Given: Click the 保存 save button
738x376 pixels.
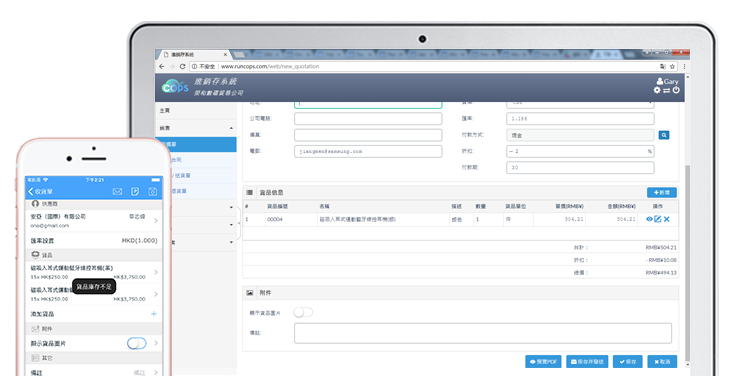Looking at the screenshot, I should pos(627,361).
